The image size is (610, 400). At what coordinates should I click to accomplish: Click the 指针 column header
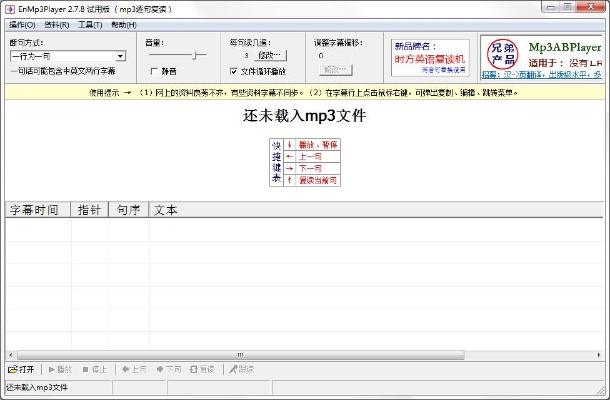pyautogui.click(x=89, y=210)
